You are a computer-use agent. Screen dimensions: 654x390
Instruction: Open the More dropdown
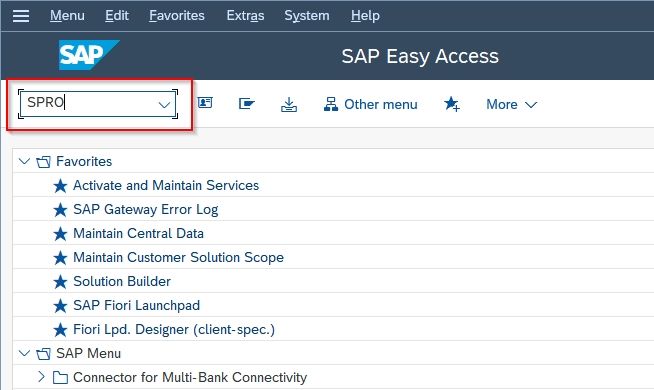click(512, 104)
